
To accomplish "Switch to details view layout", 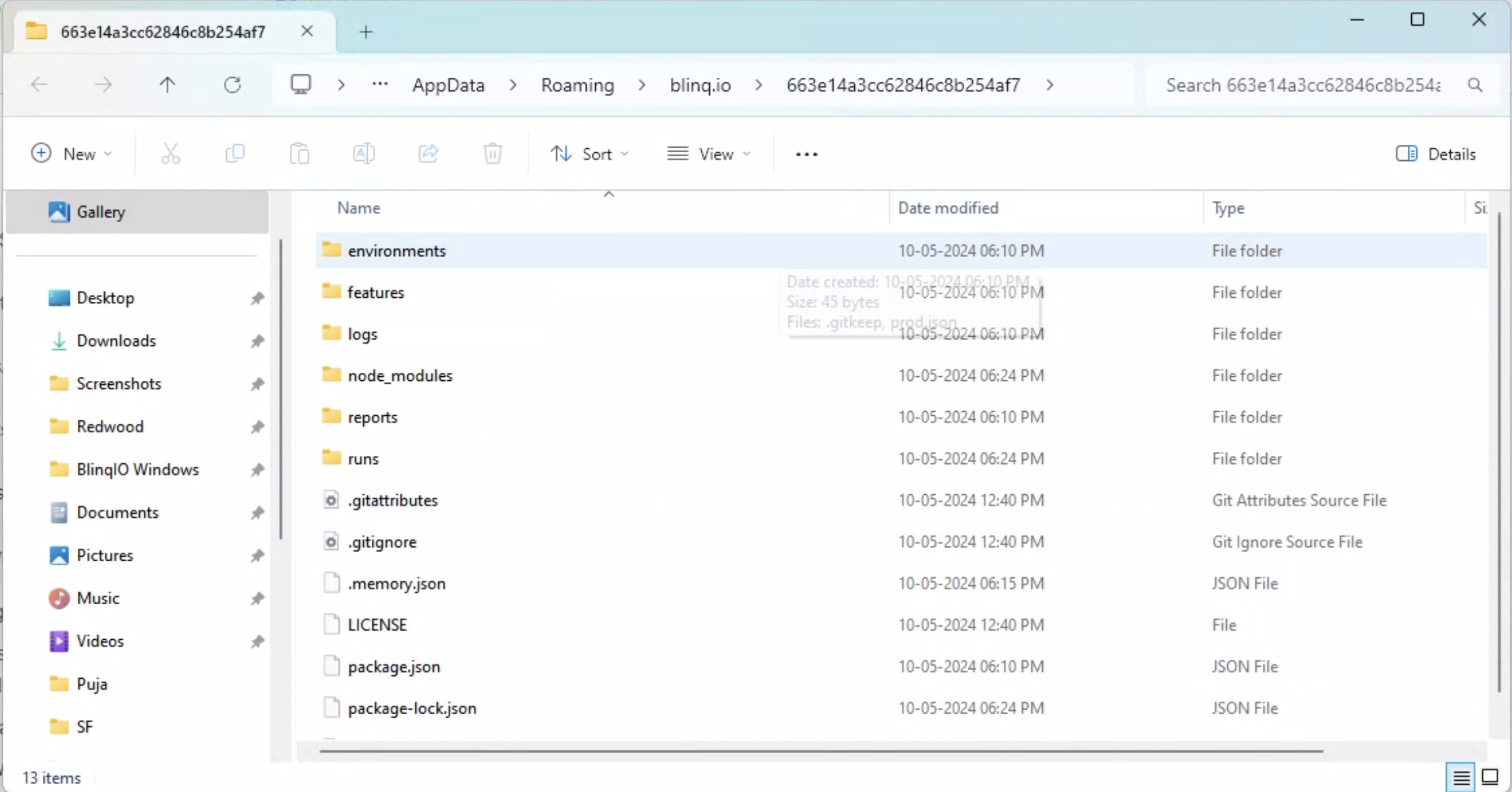I will pyautogui.click(x=1461, y=778).
